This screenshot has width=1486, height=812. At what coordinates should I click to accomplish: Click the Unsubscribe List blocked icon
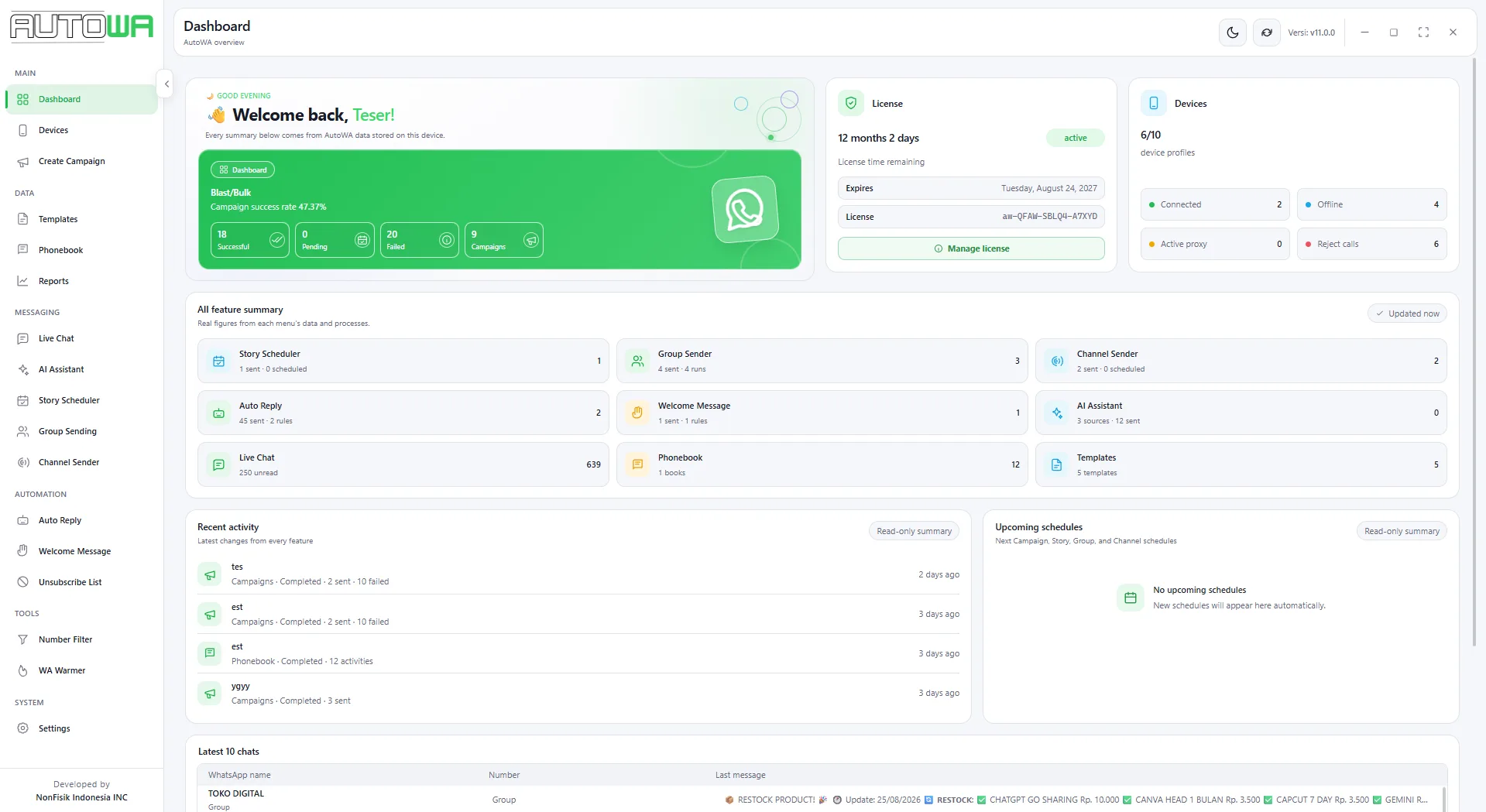23,582
